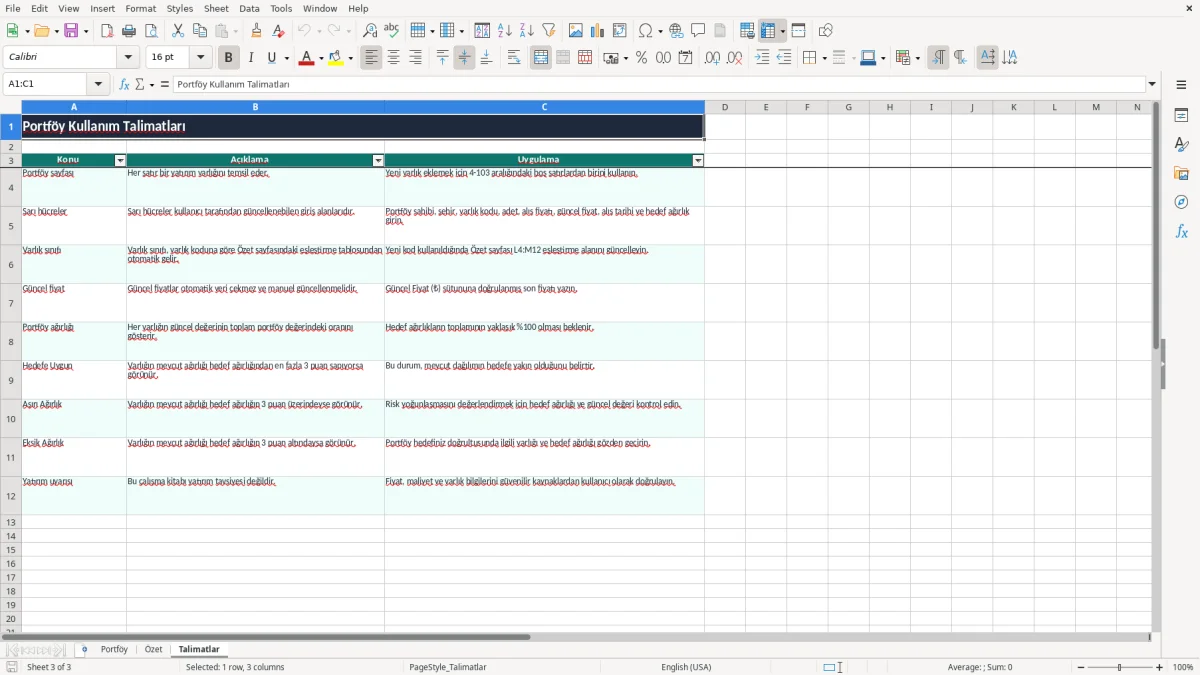
Task: Click the AutoFilter funnel icon
Action: [549, 31]
